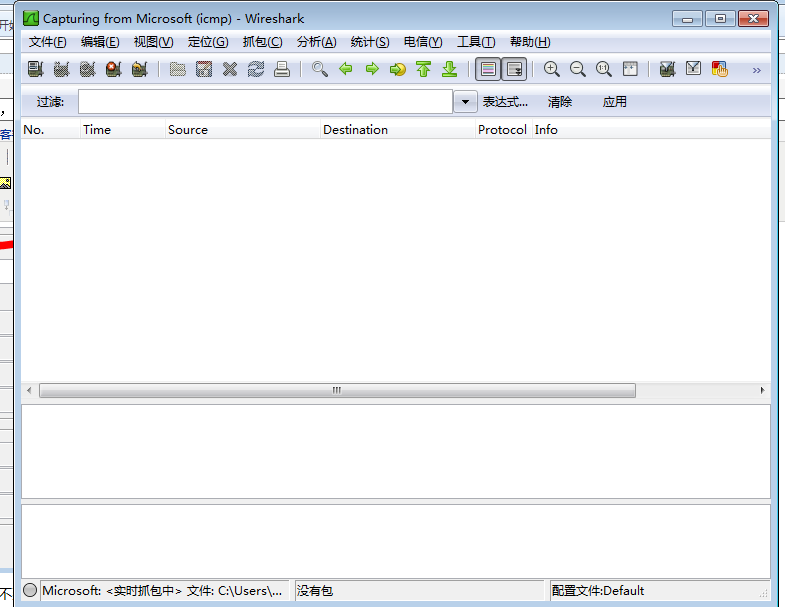The width and height of the screenshot is (785, 607).
Task: Open capture options from the toolbar
Action: 61,69
